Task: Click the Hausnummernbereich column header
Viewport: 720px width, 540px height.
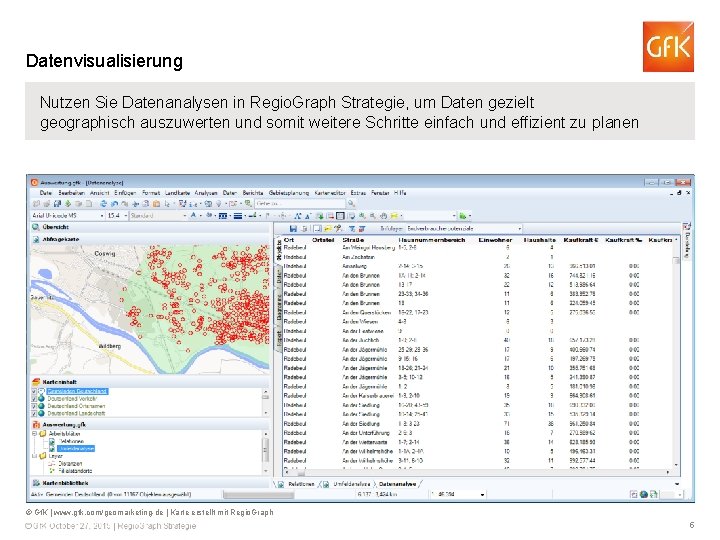Action: [432, 240]
